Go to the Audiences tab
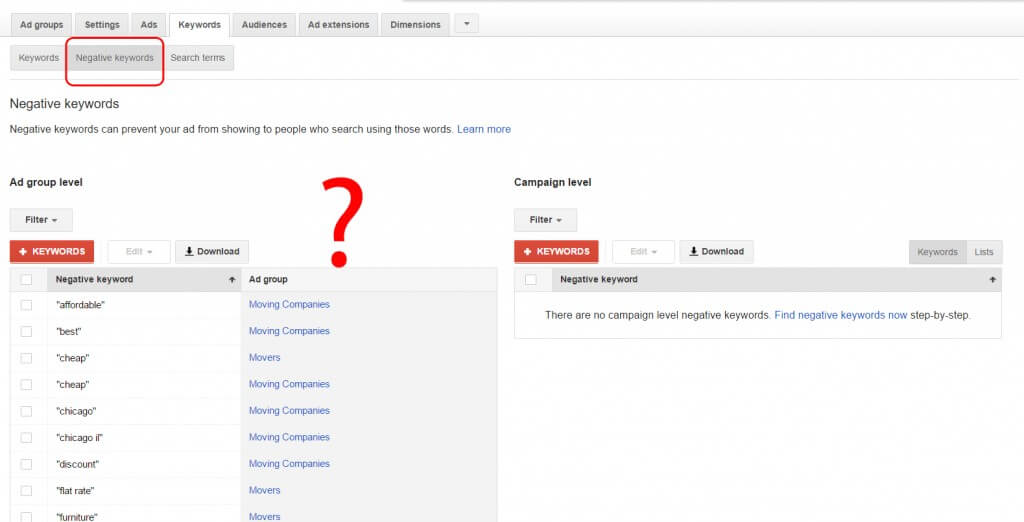 coord(264,25)
